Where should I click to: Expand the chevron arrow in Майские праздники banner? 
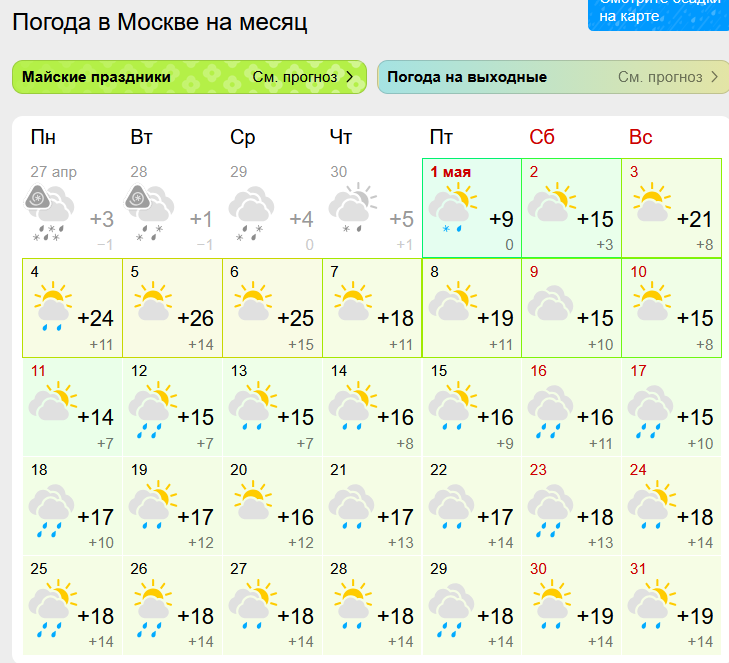click(x=350, y=77)
